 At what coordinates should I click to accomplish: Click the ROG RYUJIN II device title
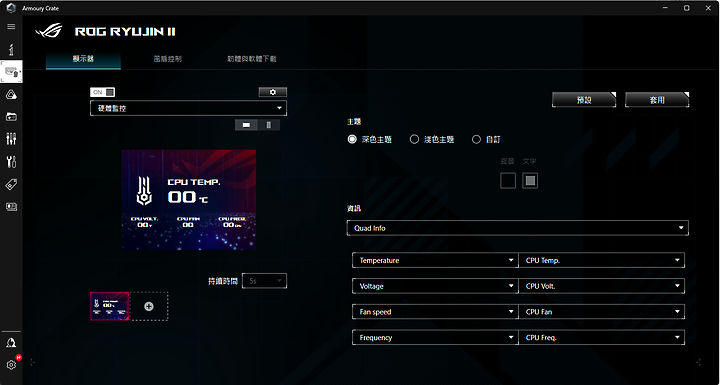[125, 32]
